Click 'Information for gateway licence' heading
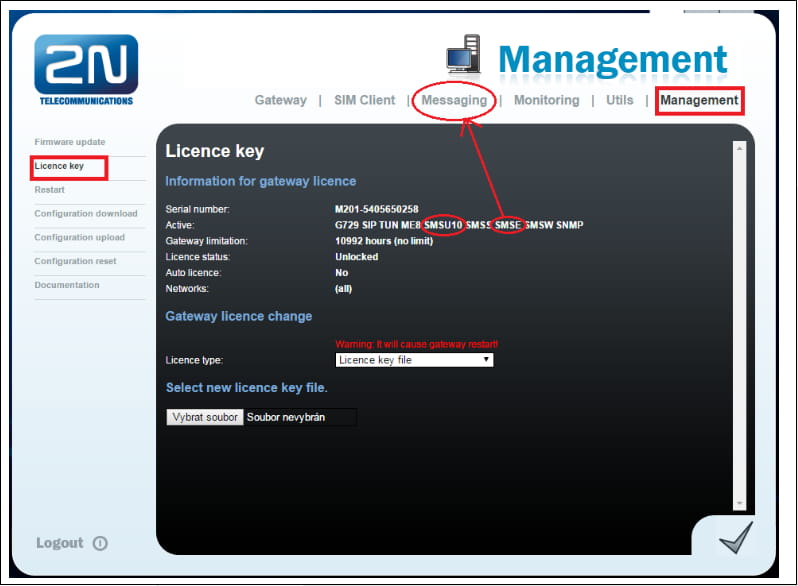 point(261,181)
